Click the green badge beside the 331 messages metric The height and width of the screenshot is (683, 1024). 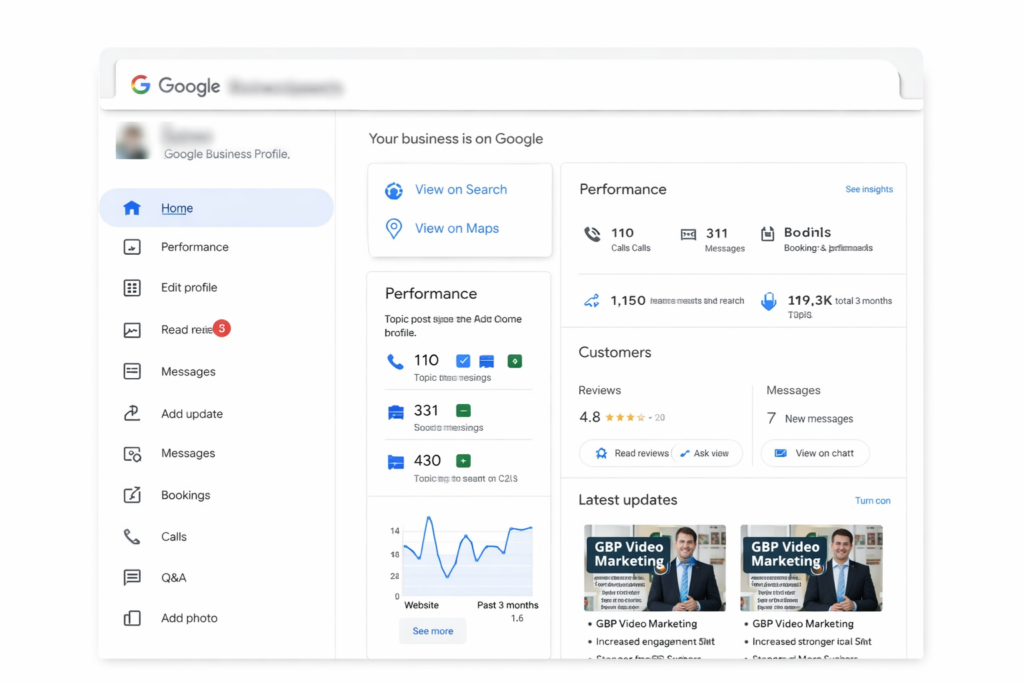[x=462, y=409]
